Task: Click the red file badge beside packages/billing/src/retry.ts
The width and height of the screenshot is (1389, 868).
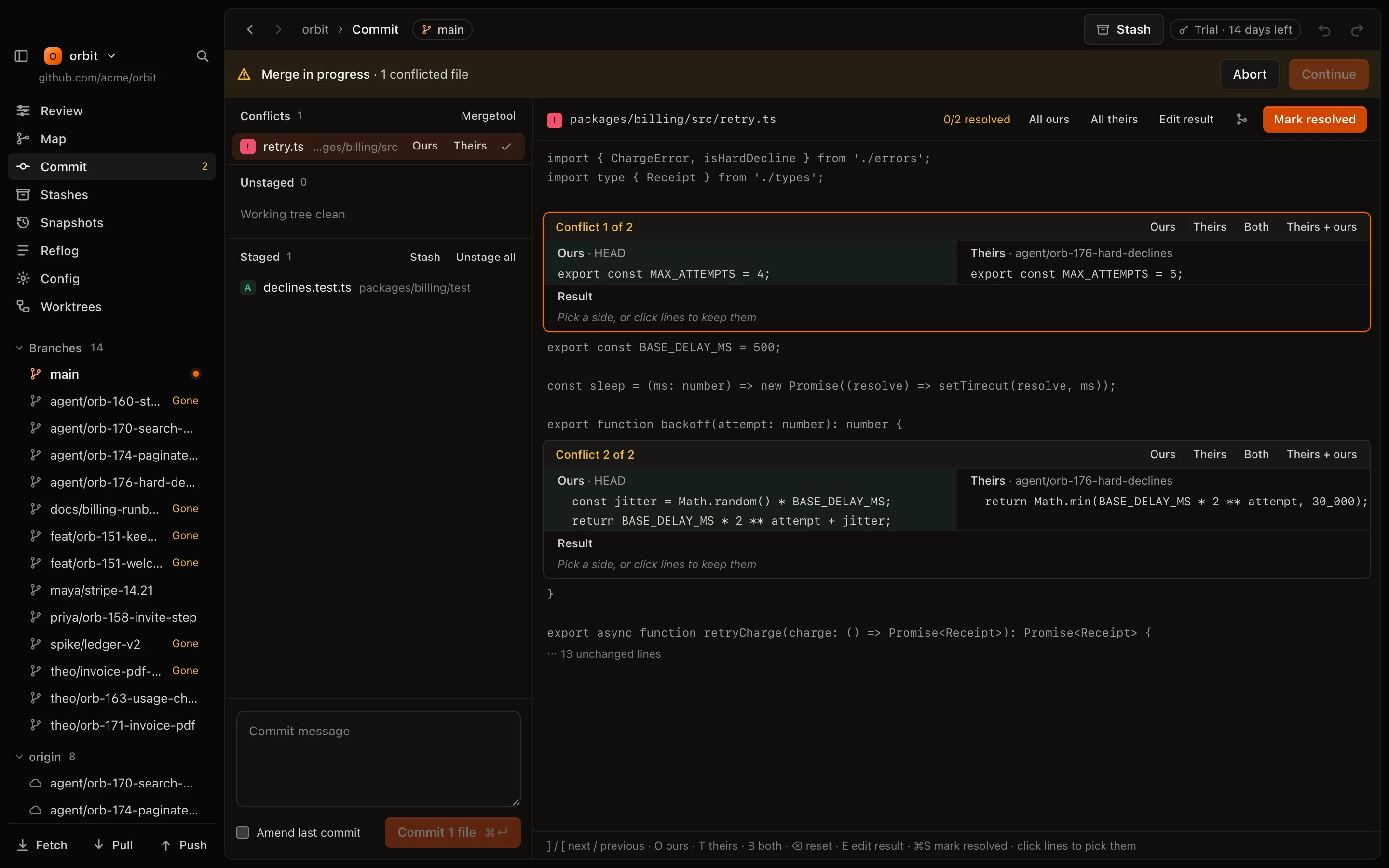Action: pyautogui.click(x=555, y=120)
